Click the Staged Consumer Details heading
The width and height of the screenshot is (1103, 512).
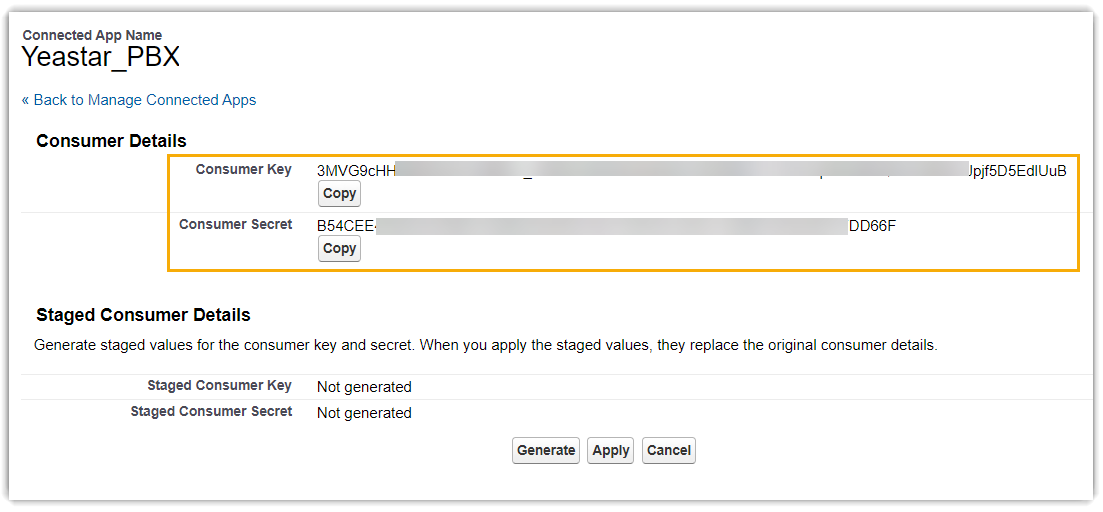(x=143, y=315)
